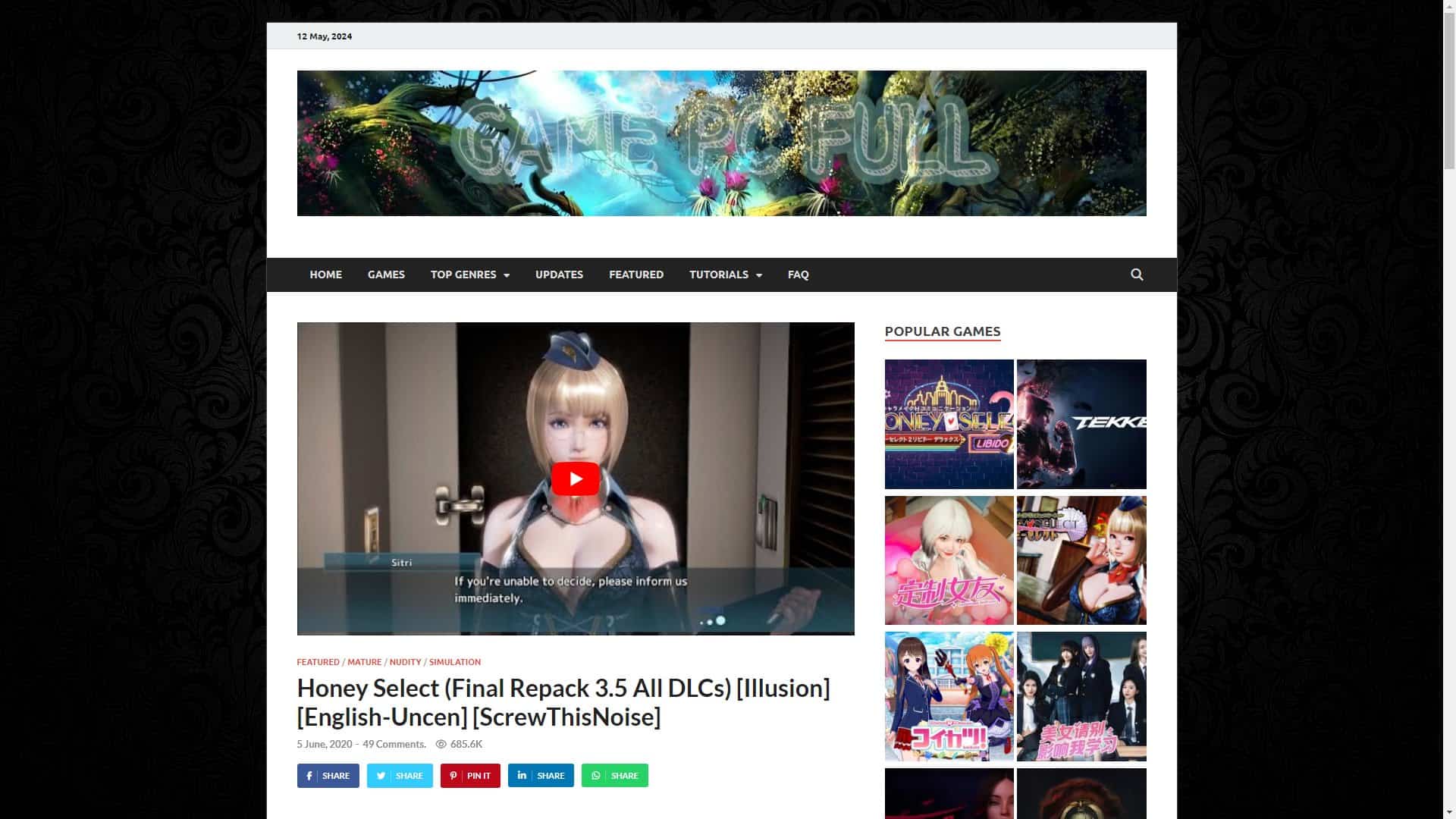Pin the post on Pinterest

[x=470, y=776]
